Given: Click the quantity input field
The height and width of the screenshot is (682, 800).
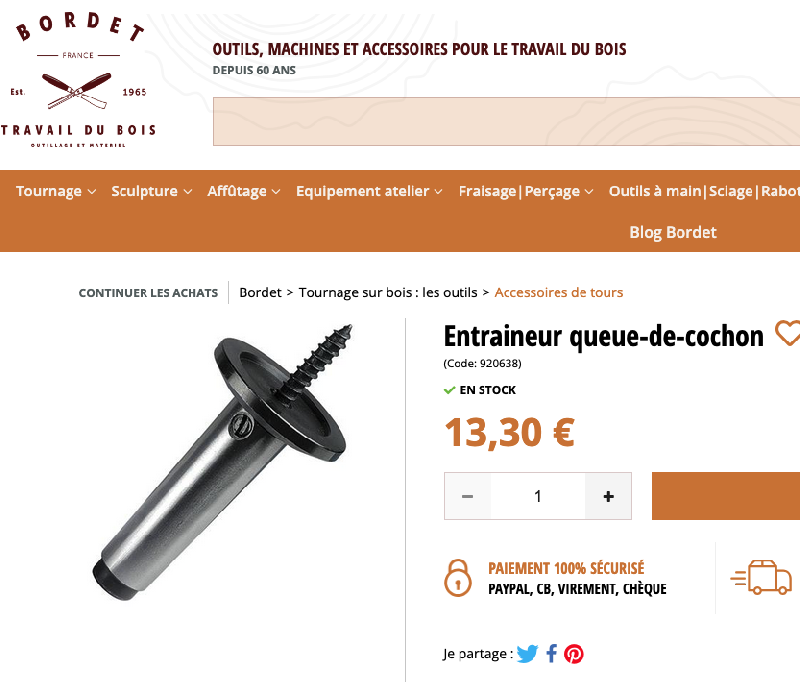Looking at the screenshot, I should [x=538, y=496].
